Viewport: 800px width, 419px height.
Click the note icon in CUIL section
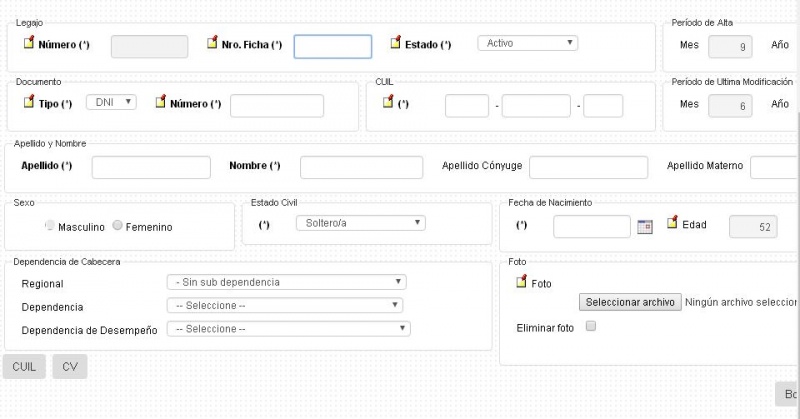tap(388, 102)
